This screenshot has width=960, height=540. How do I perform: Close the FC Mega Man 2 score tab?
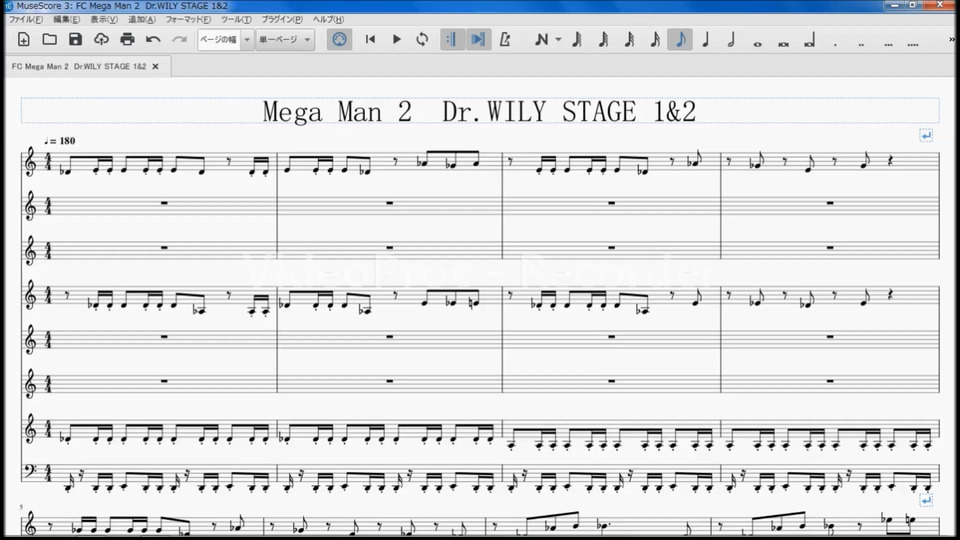pos(156,66)
